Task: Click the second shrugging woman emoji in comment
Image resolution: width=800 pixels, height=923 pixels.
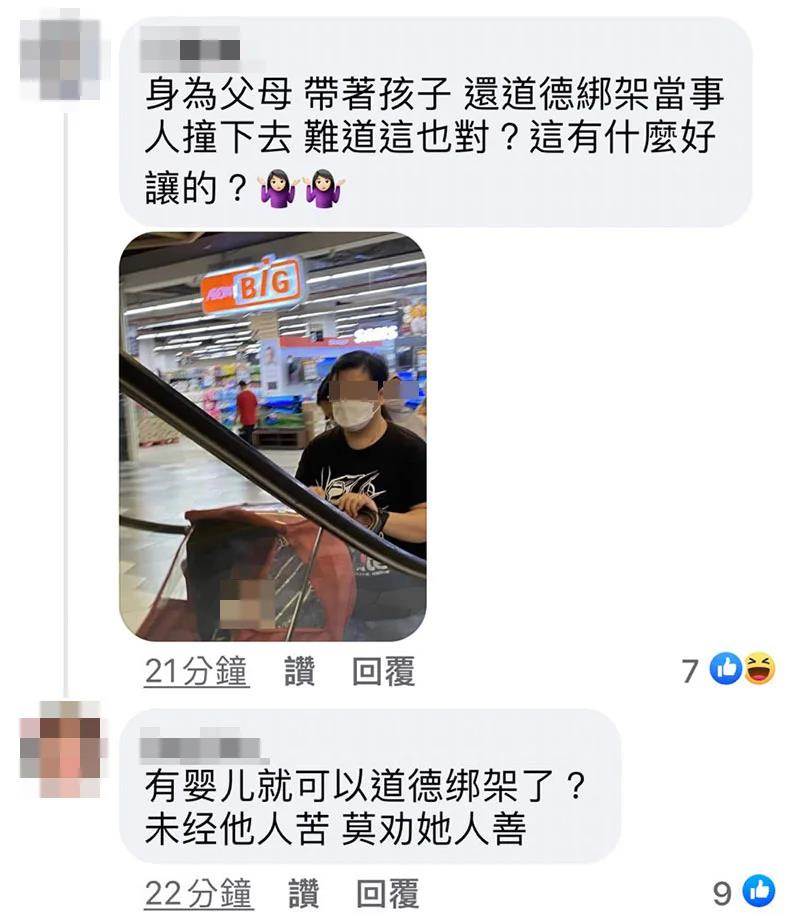Action: [324, 188]
